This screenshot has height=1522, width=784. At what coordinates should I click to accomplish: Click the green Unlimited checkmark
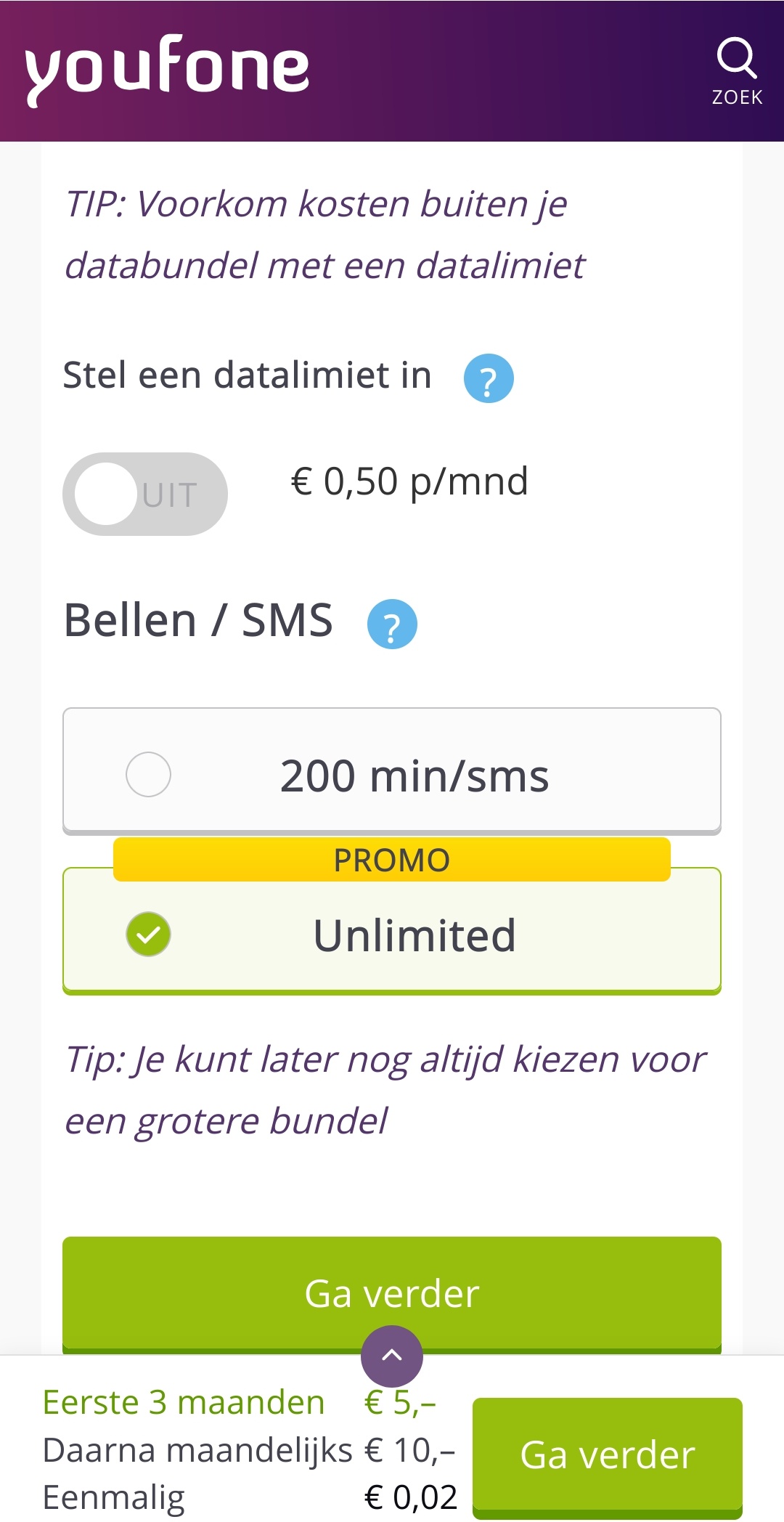pos(149,935)
